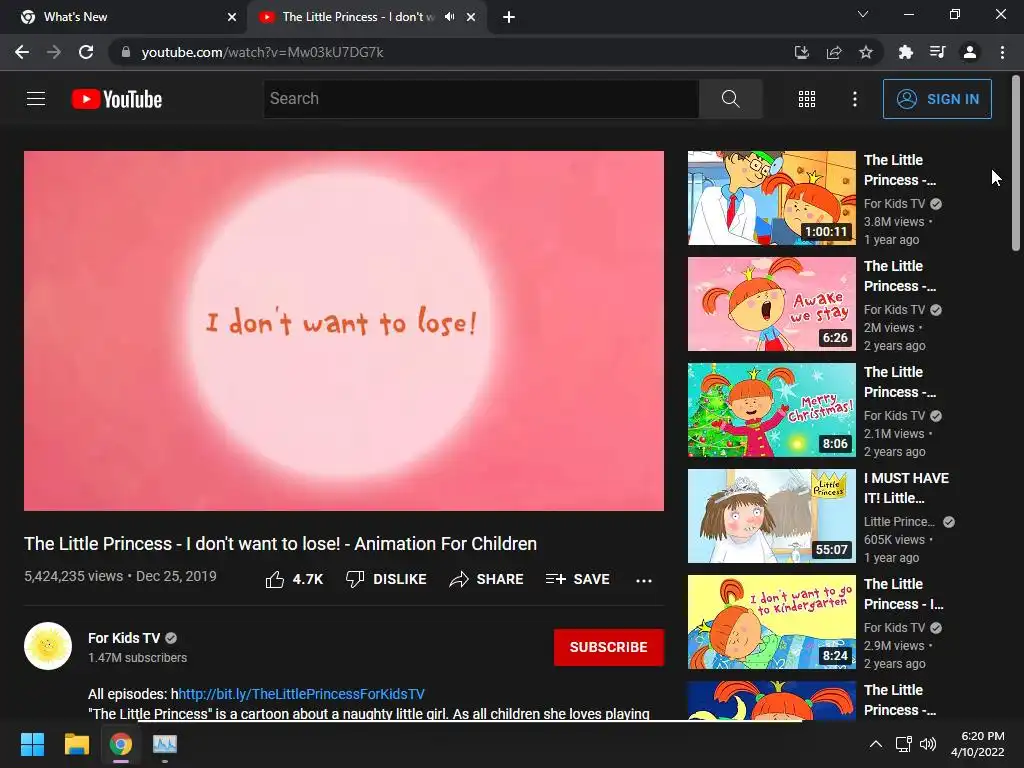Go to the YouTube home logo
The image size is (1024, 768).
(117, 99)
